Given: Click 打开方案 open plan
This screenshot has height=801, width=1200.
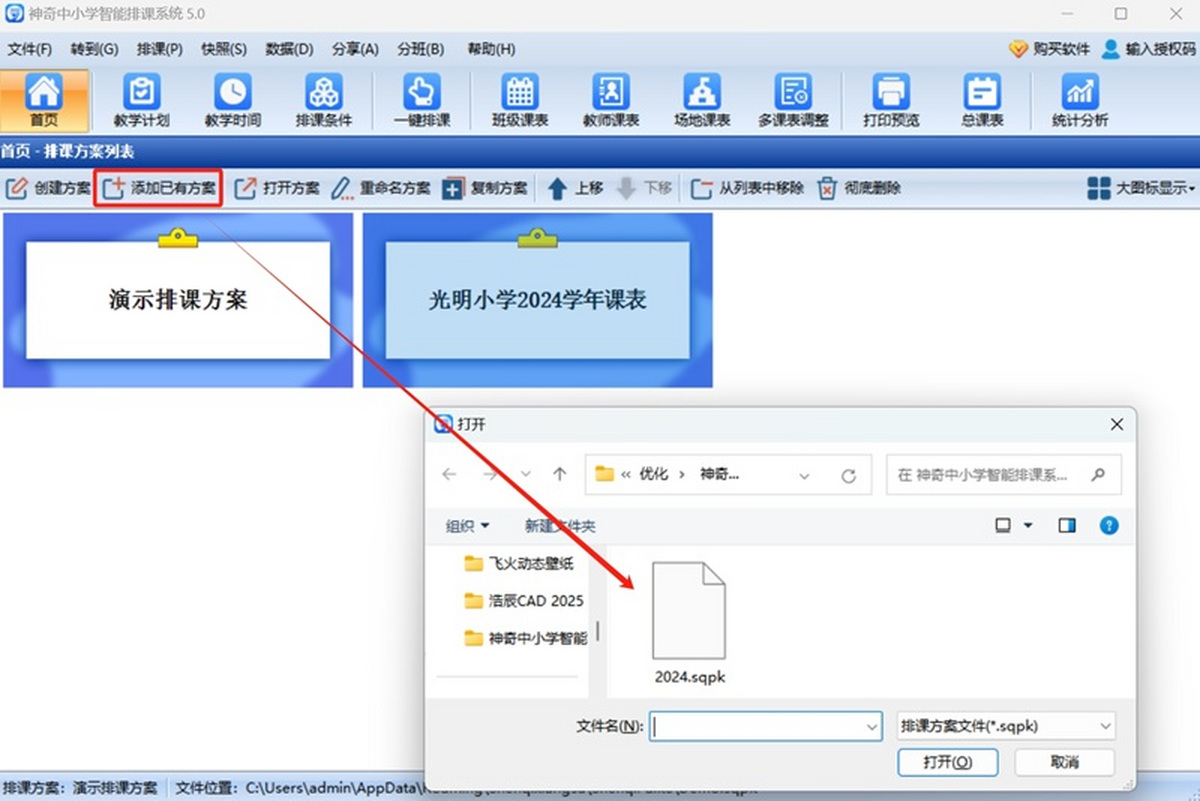Looking at the screenshot, I should coord(277,188).
